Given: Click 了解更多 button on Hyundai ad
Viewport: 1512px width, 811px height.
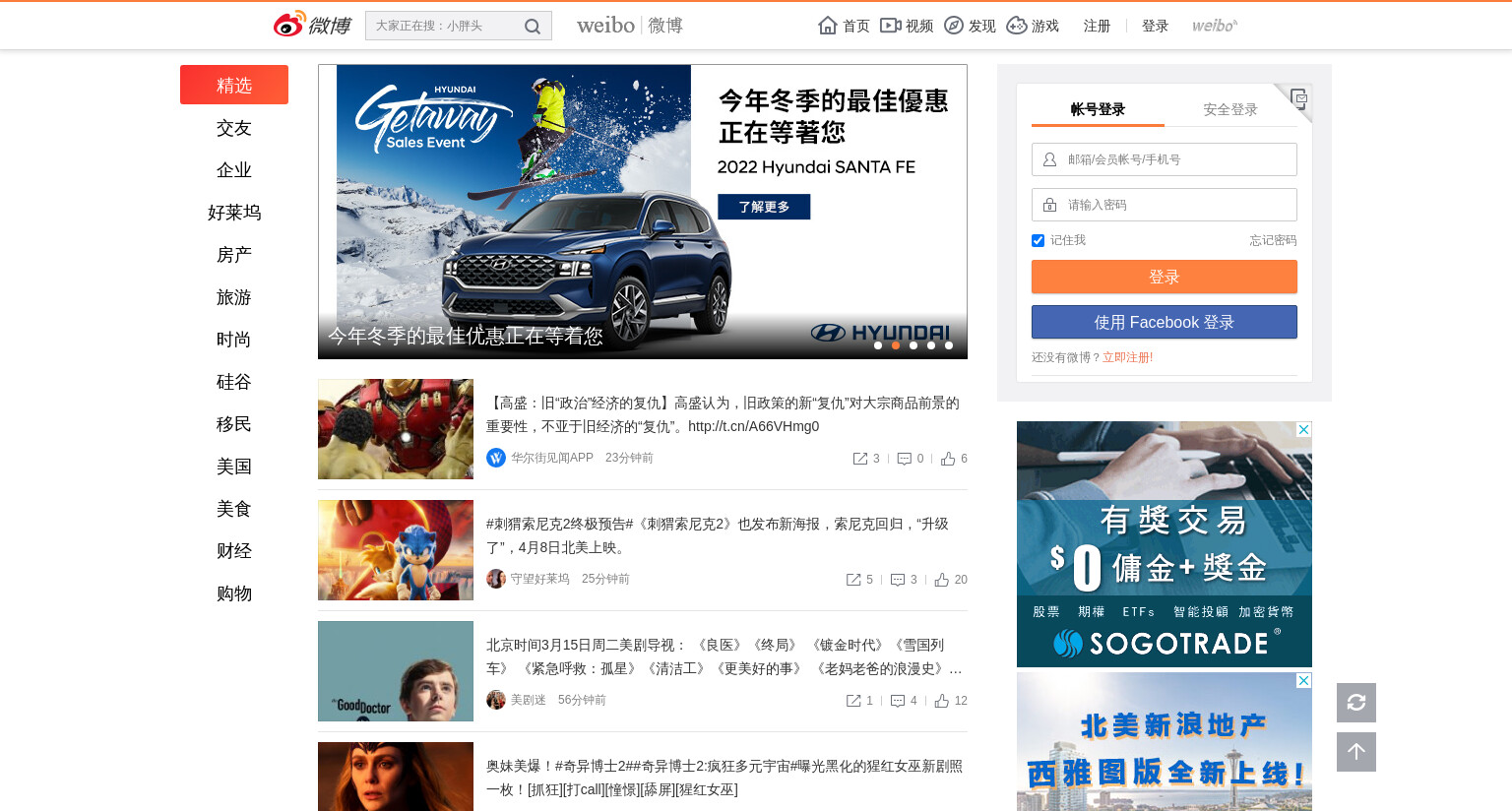Looking at the screenshot, I should [764, 207].
